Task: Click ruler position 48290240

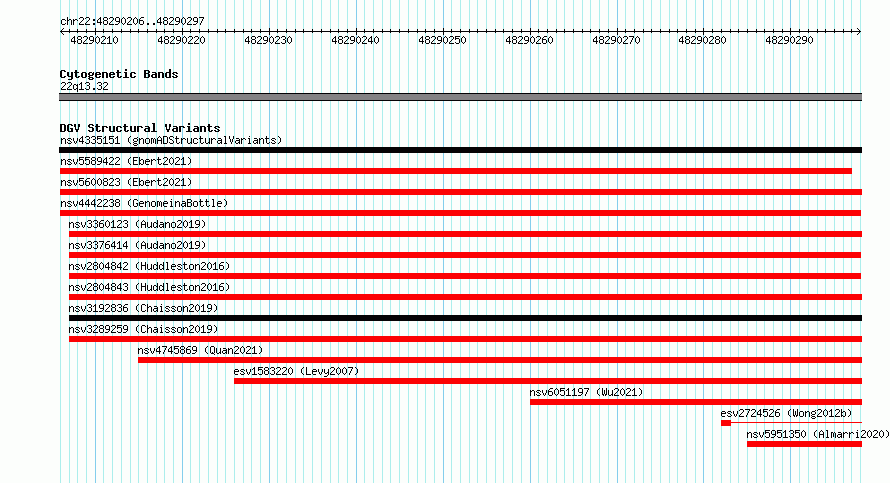Action: point(355,40)
